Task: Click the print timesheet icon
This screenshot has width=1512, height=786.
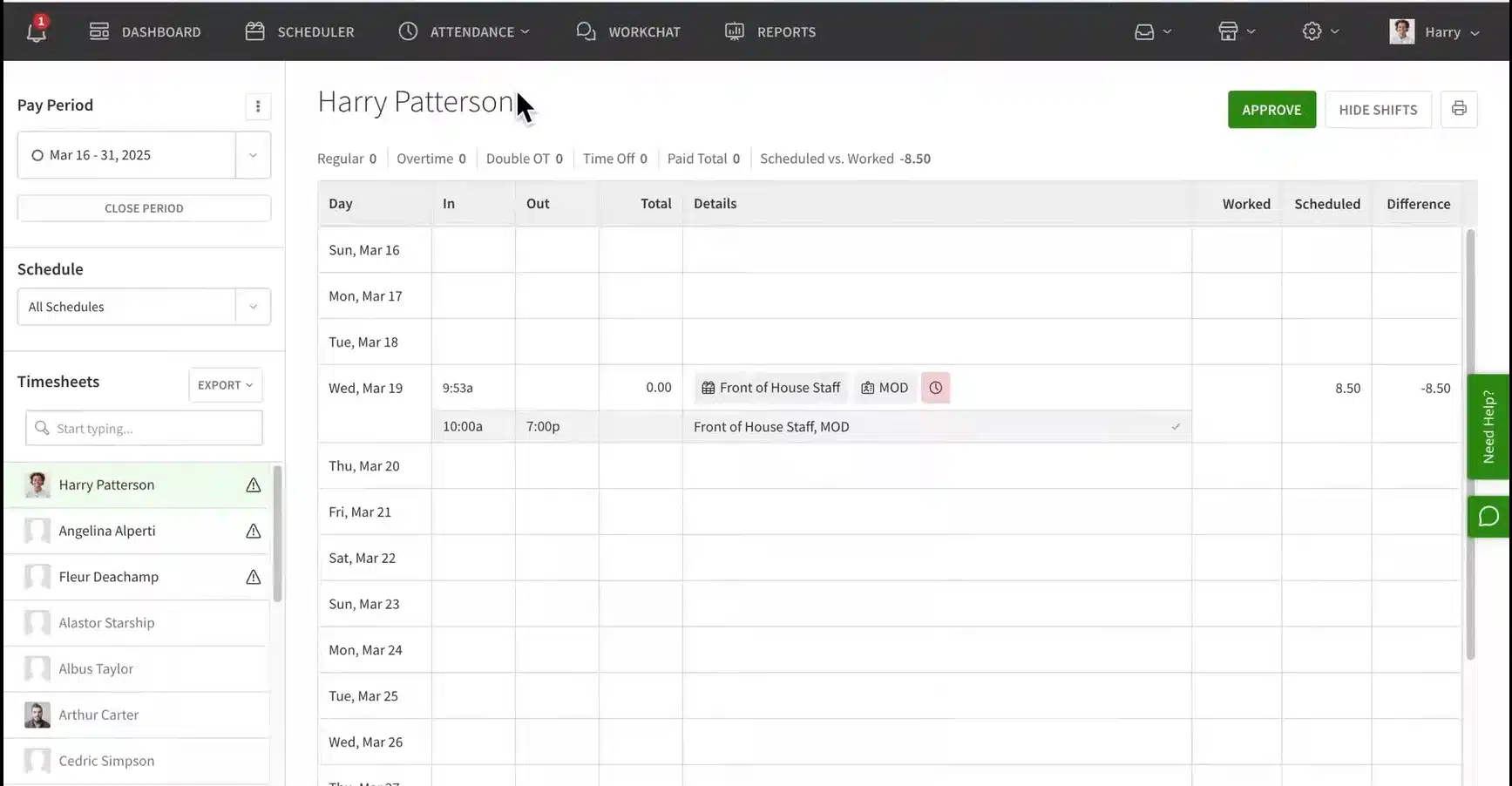Action: pos(1458,109)
